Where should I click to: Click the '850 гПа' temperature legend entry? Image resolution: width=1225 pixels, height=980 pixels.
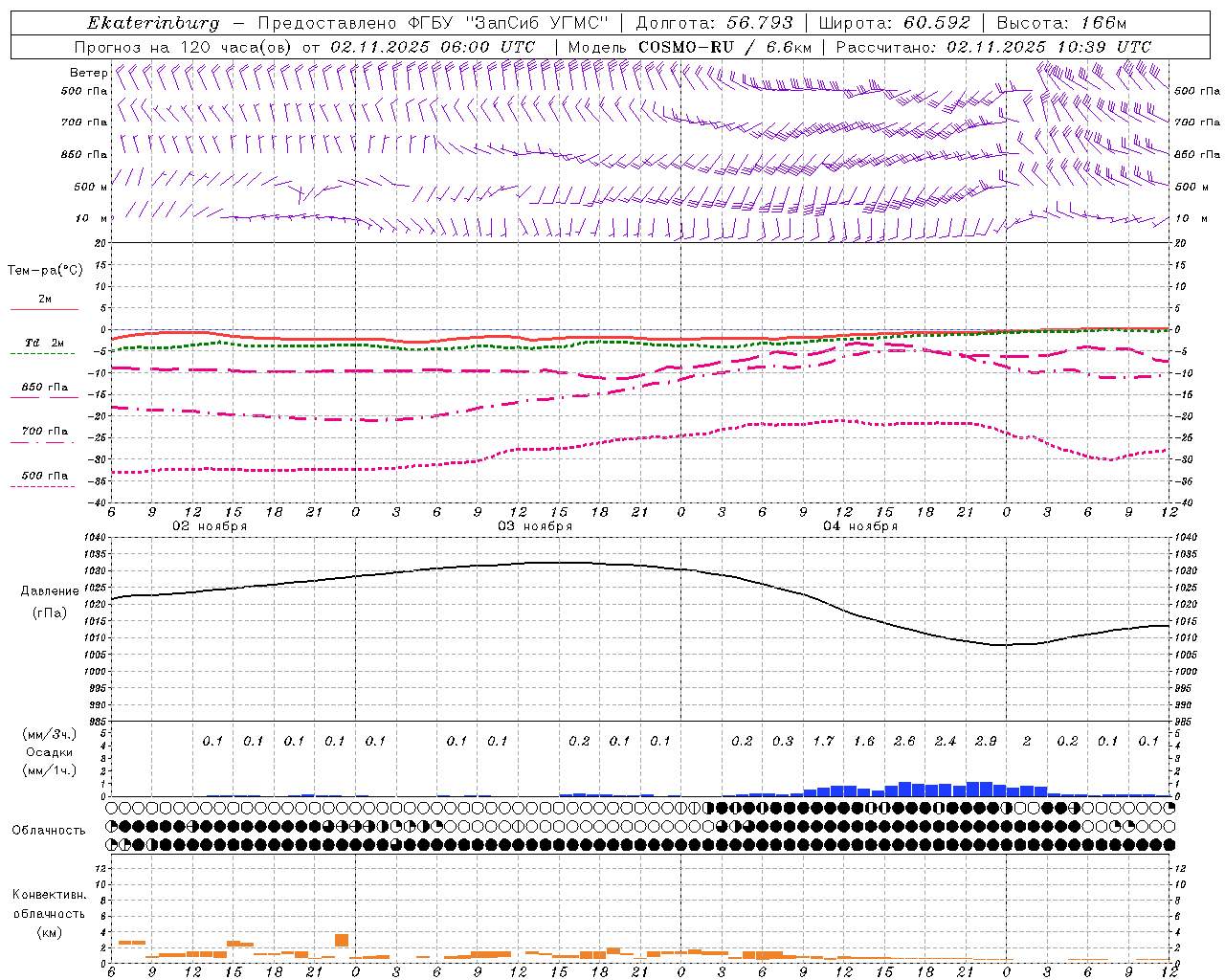[45, 388]
